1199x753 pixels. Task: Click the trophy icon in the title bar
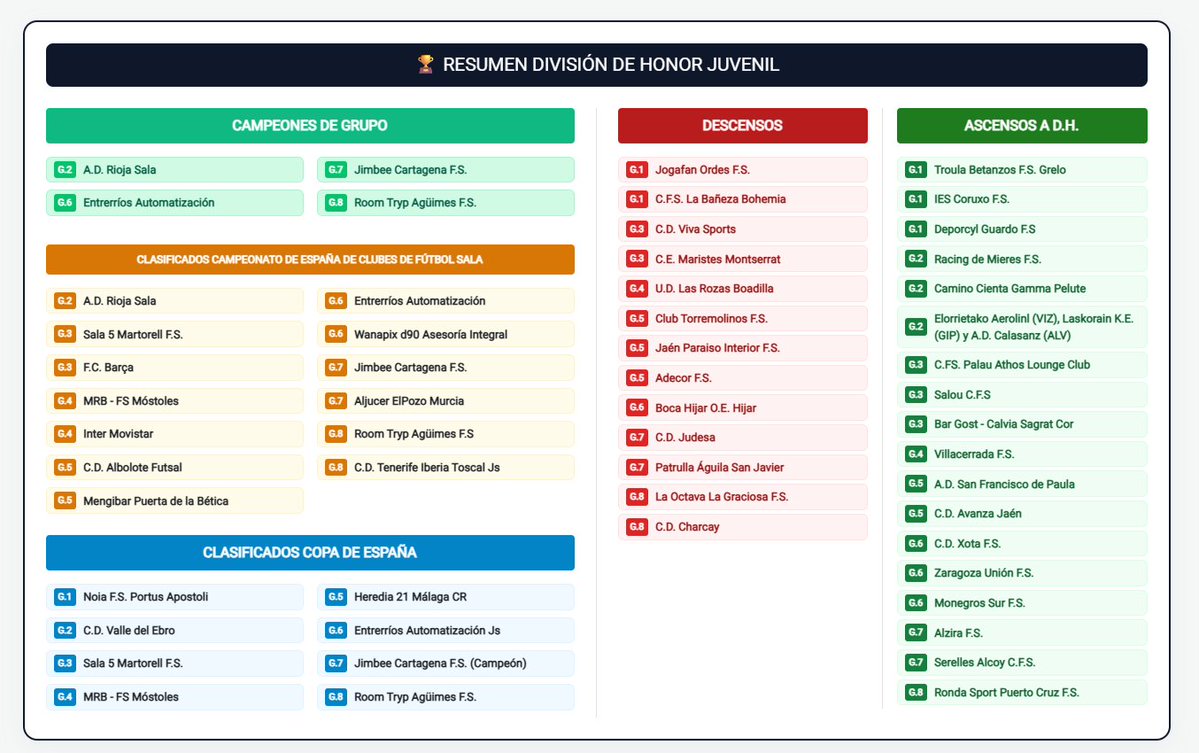click(425, 64)
